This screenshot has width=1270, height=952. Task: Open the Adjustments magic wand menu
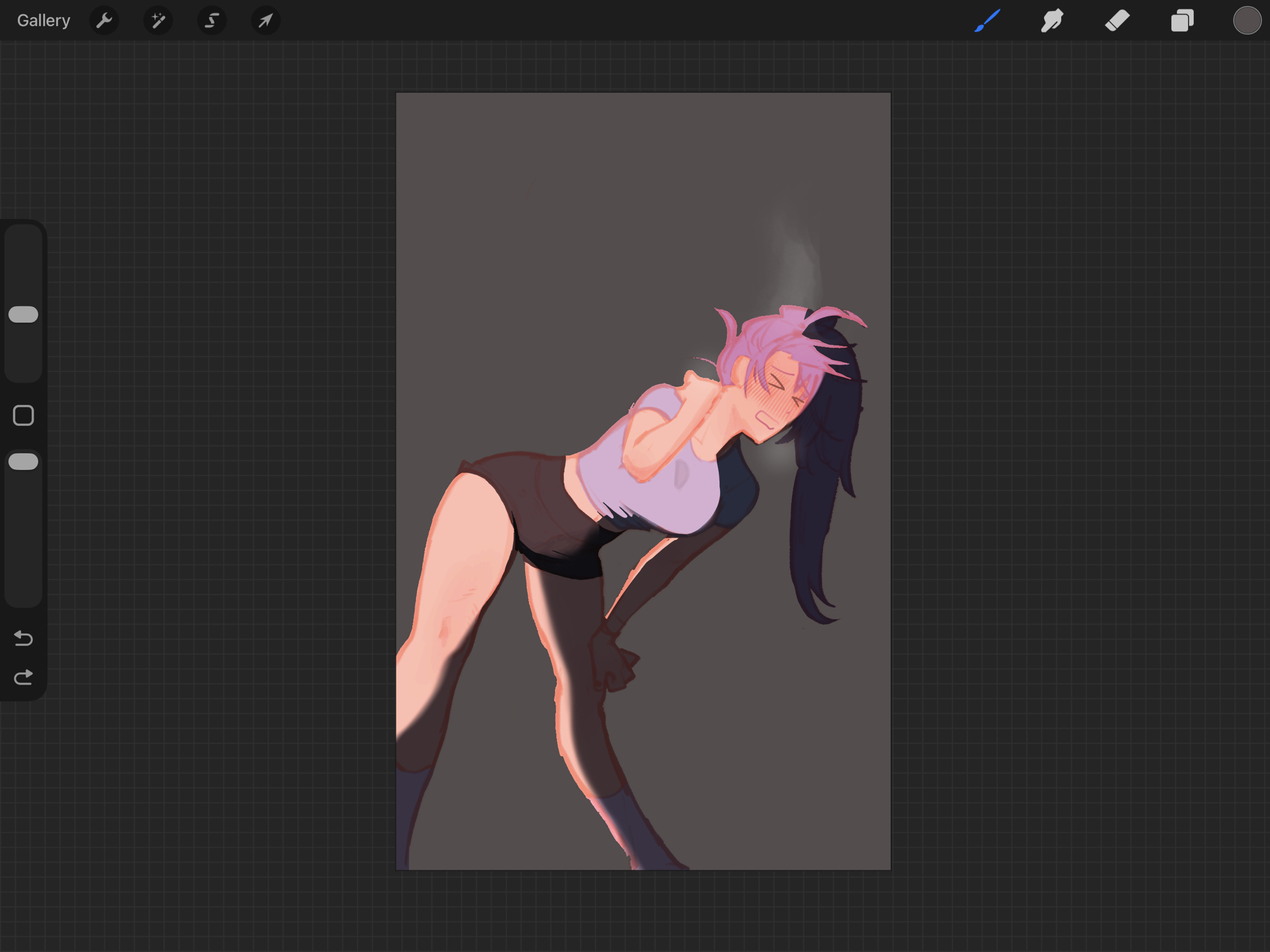coord(158,21)
